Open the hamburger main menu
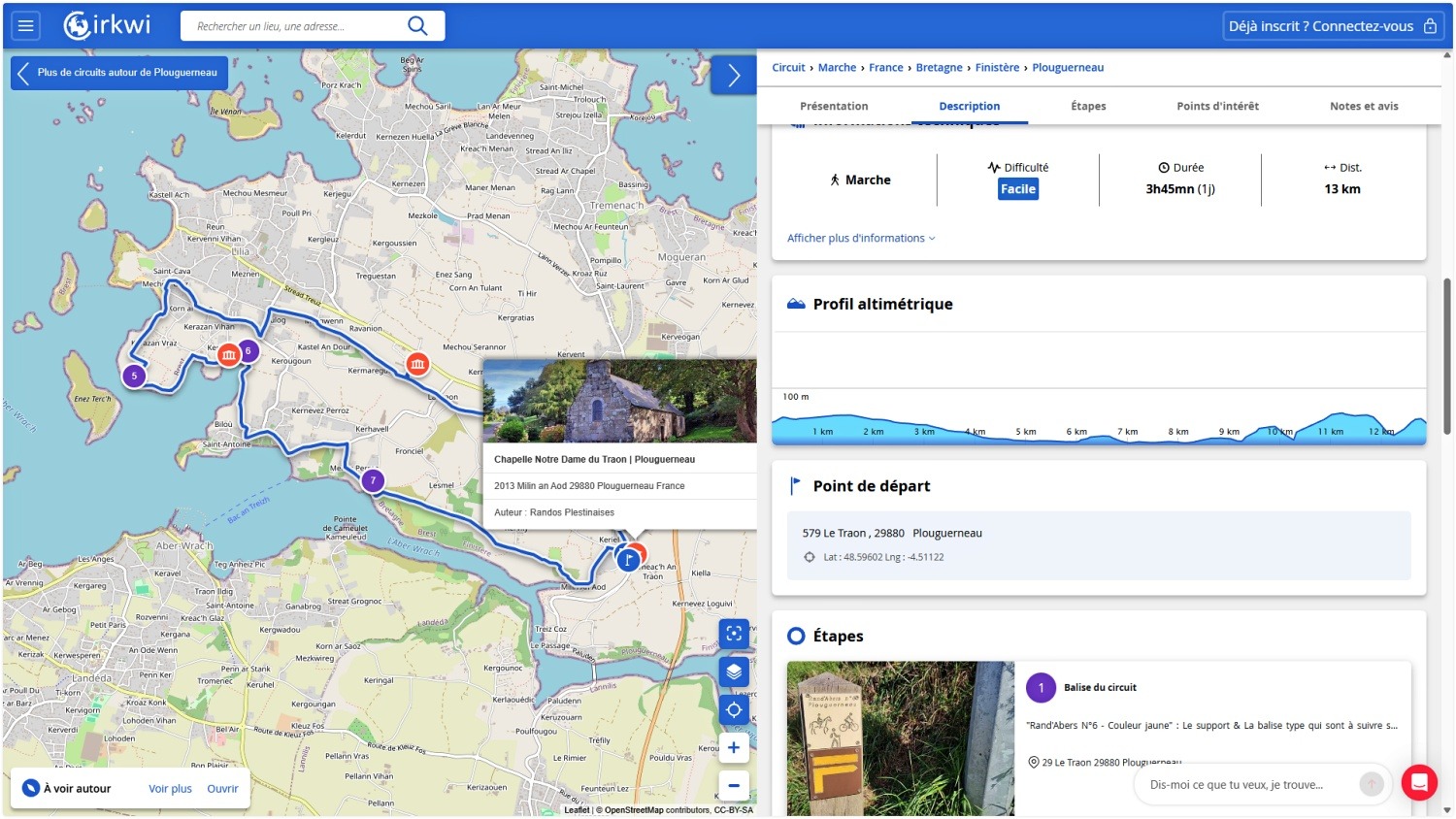This screenshot has width=1456, height=819. [26, 26]
